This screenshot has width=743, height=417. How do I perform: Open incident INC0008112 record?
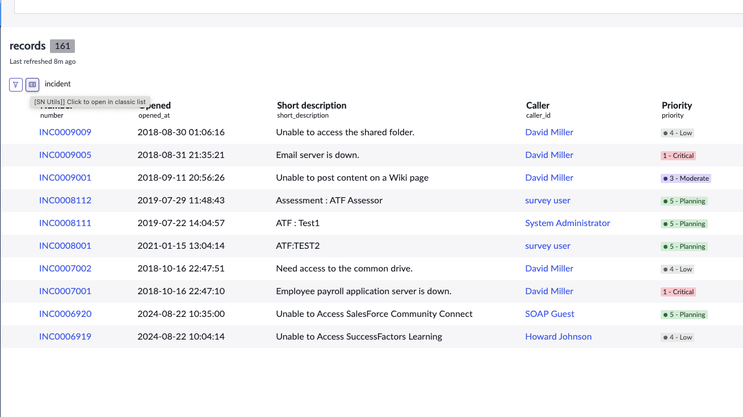(x=65, y=200)
